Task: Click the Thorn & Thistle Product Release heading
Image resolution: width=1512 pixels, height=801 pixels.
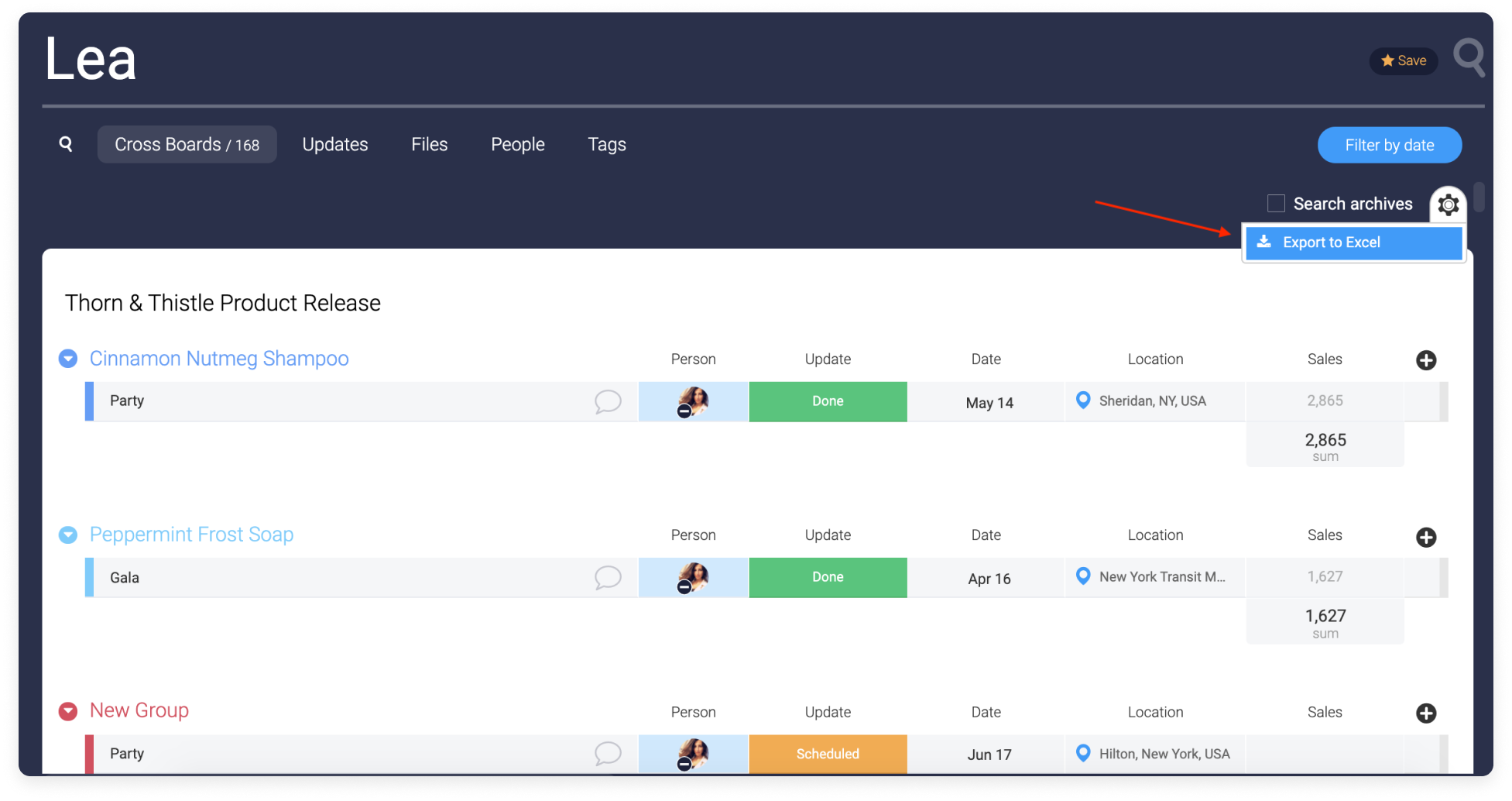Action: pos(223,303)
